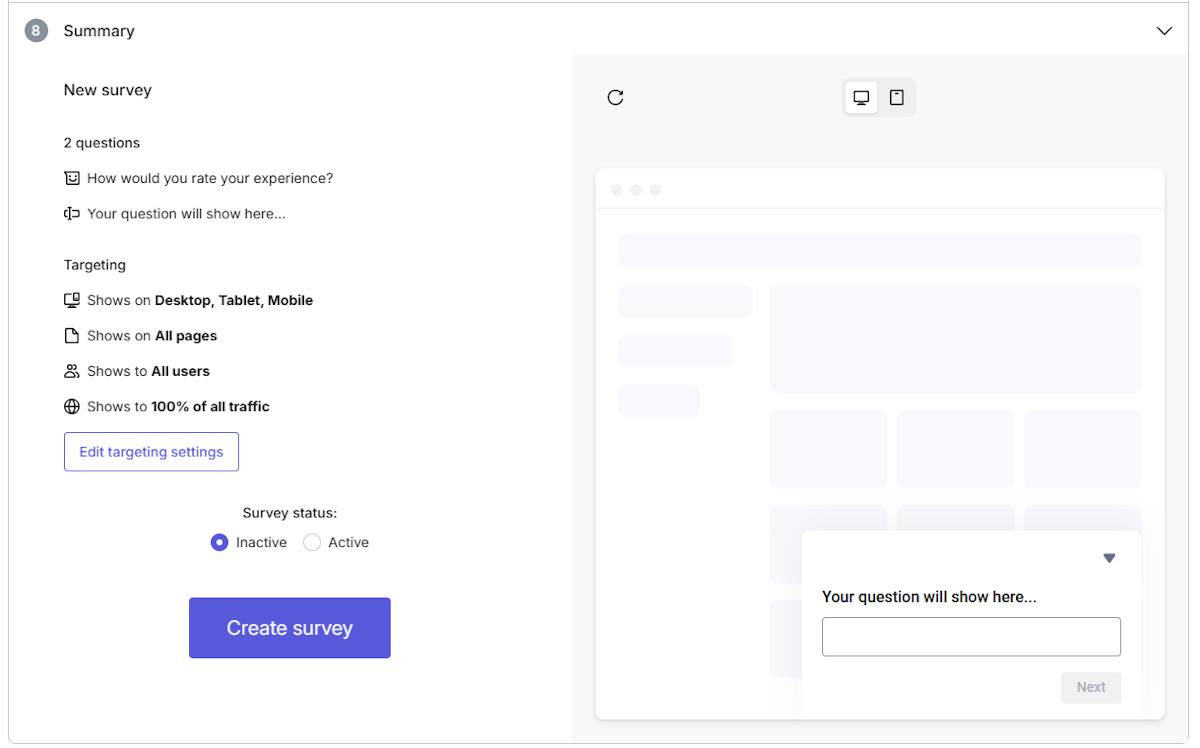Click the open-text question icon
The width and height of the screenshot is (1200, 748).
pos(71,213)
